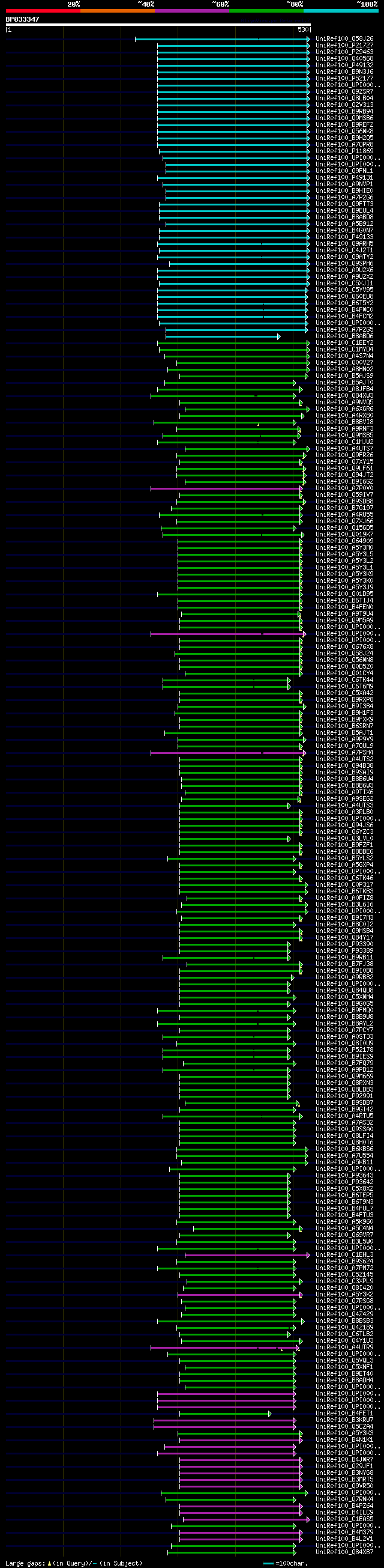Open the UniRef100_B4N1K1 hit label
Image resolution: width=384 pixels, height=1568 pixels.
344,1440
